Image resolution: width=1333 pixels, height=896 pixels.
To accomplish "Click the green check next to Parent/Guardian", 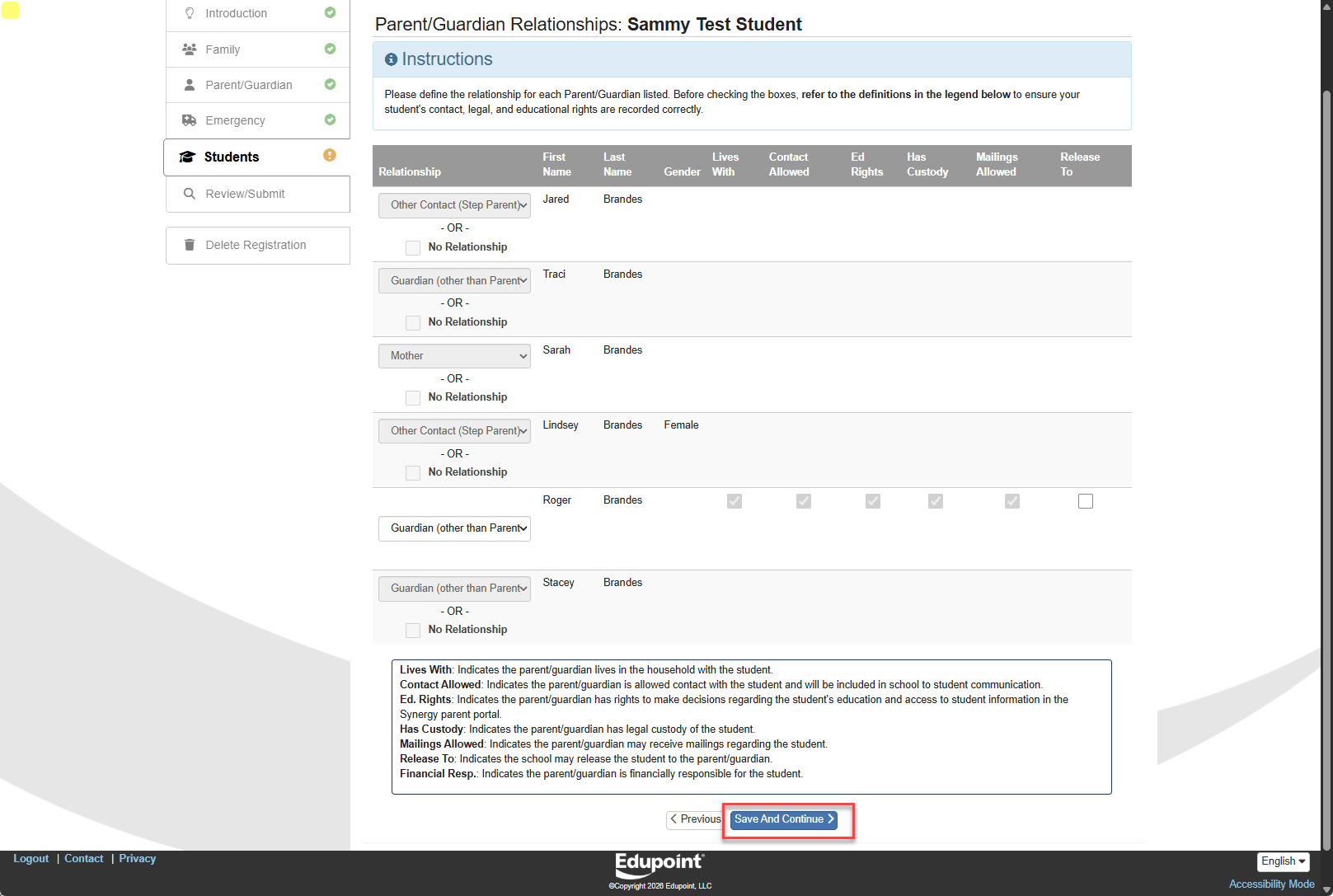I will click(x=330, y=84).
